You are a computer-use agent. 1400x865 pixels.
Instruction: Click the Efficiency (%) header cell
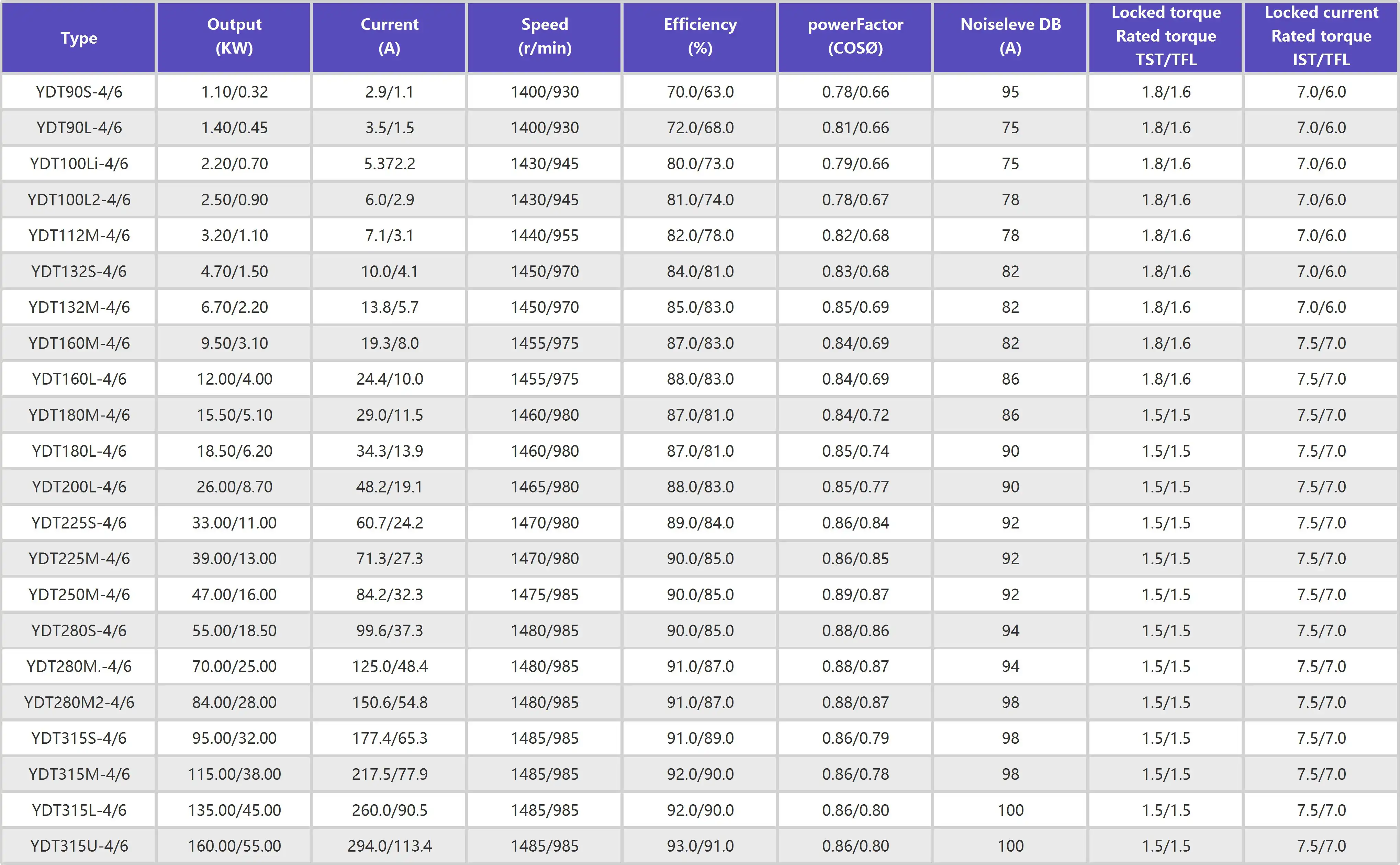click(699, 36)
